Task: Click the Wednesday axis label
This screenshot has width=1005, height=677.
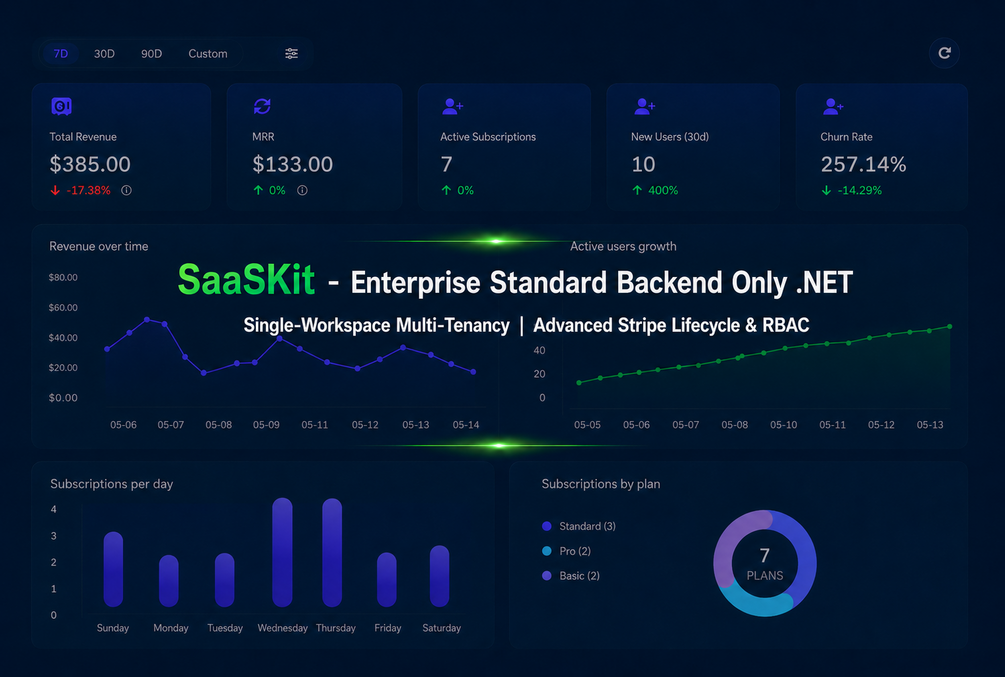Action: point(283,628)
